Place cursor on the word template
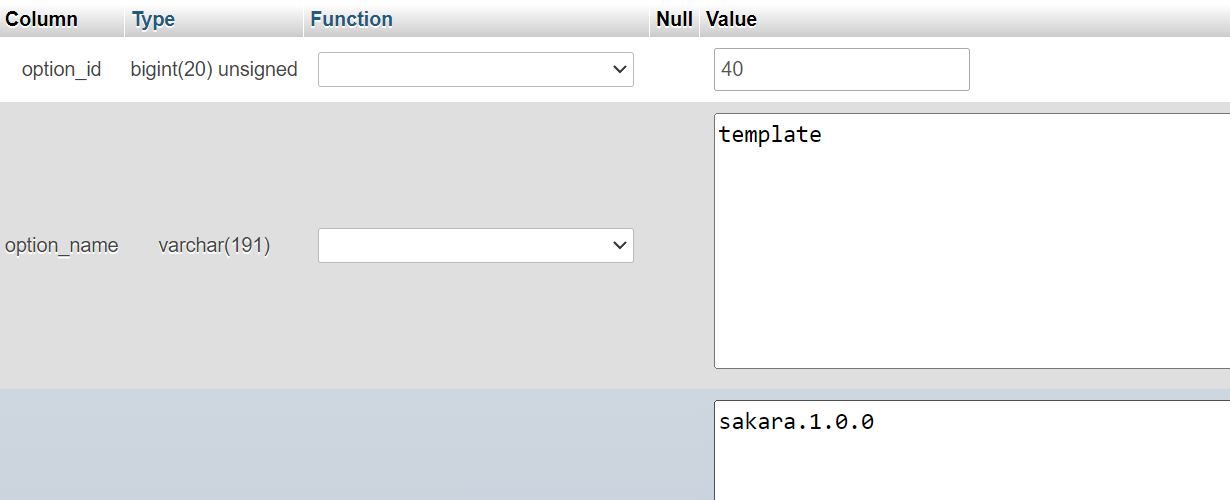The width and height of the screenshot is (1230, 500). tap(770, 135)
